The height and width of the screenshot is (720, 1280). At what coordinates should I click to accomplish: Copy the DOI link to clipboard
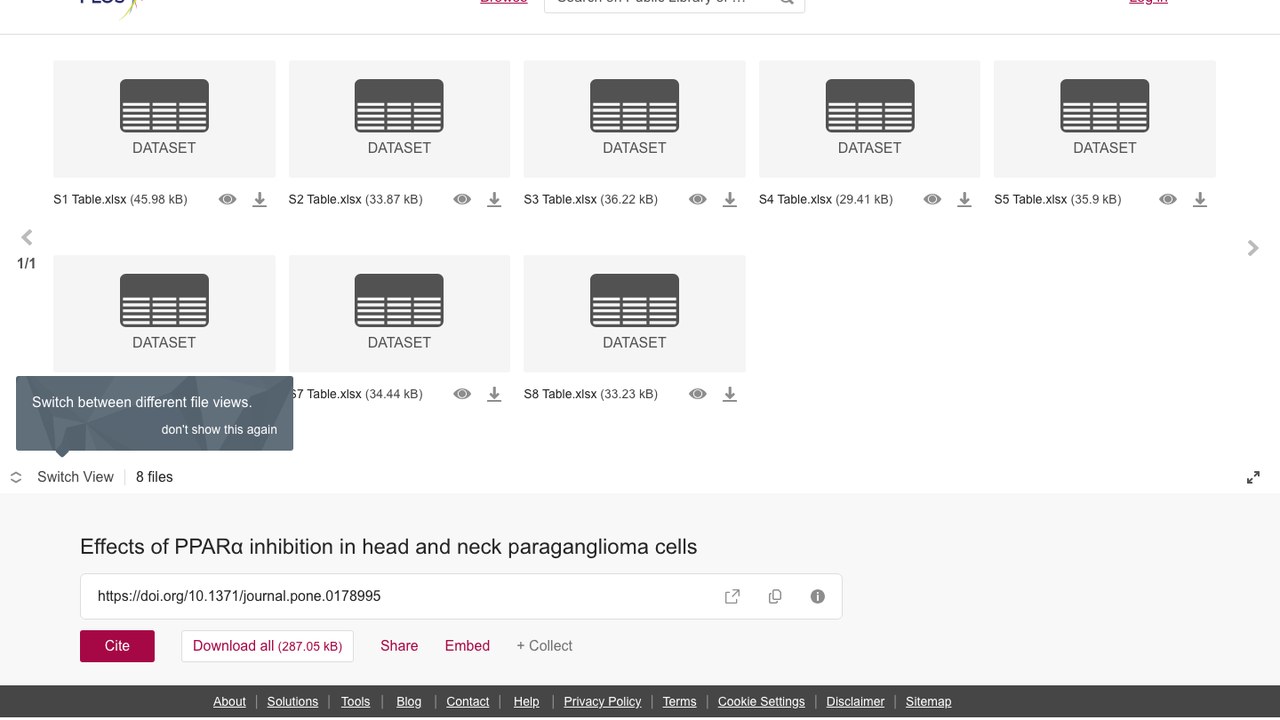[x=775, y=597]
